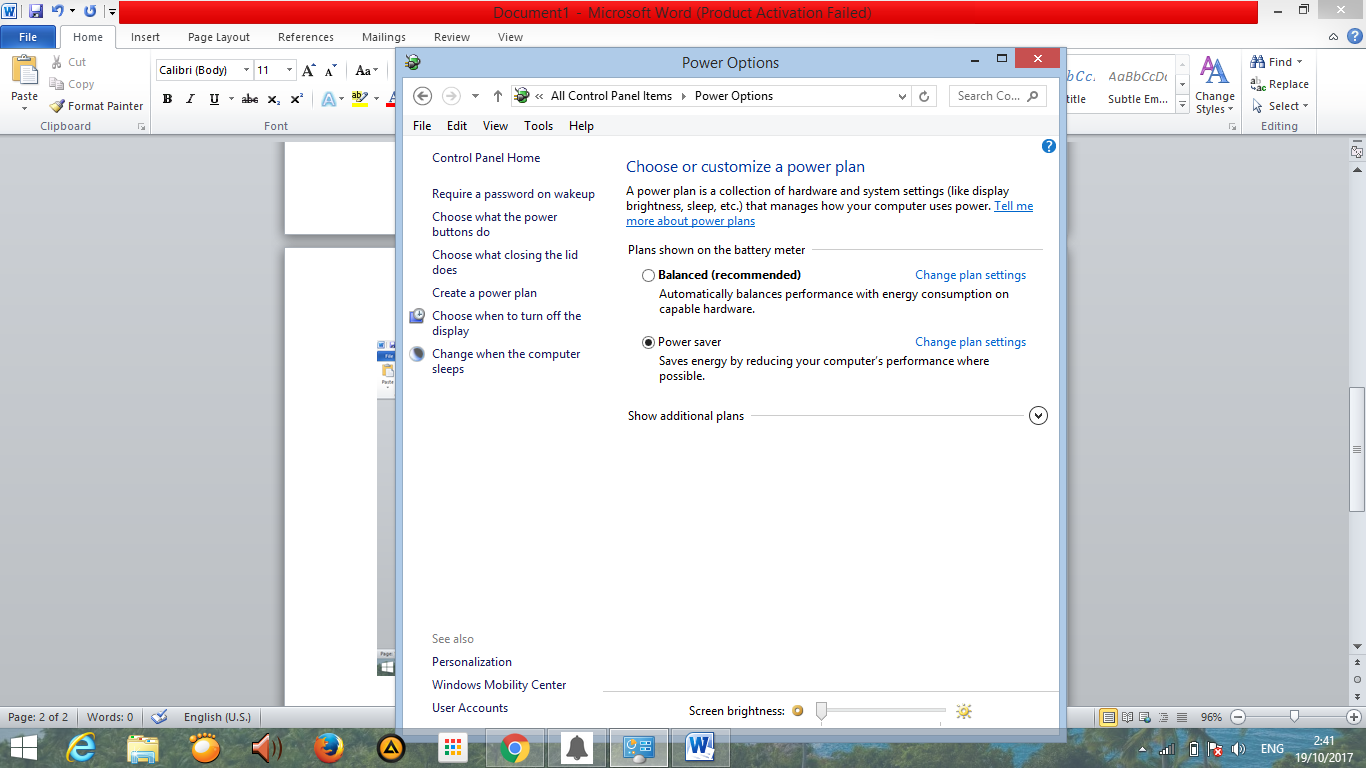Refresh the Power Options address bar
Viewport: 1366px width, 768px height.
pos(924,96)
